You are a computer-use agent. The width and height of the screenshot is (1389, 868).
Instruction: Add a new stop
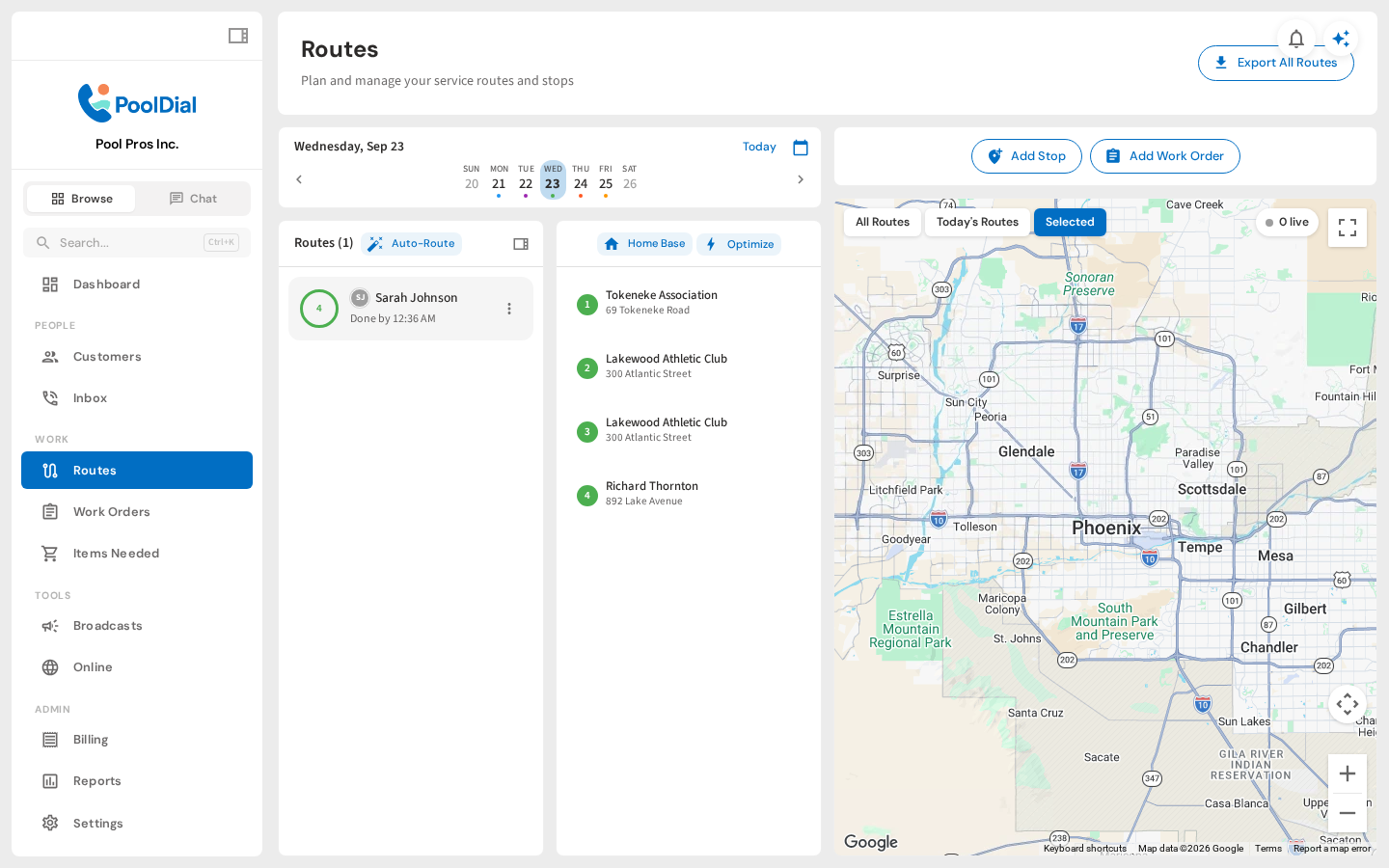pyautogui.click(x=1026, y=156)
